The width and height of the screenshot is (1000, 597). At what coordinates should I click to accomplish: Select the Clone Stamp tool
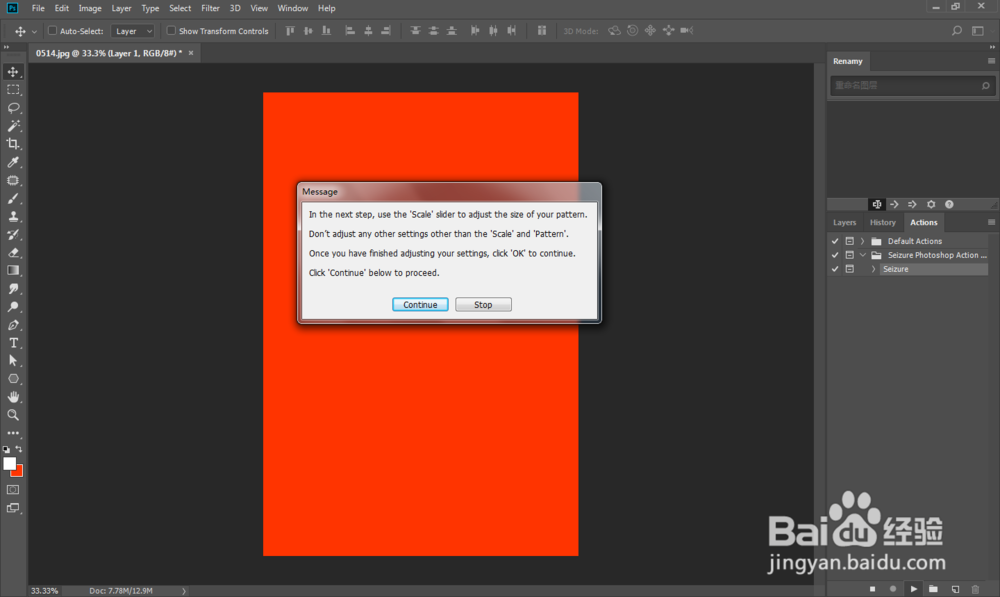13,217
